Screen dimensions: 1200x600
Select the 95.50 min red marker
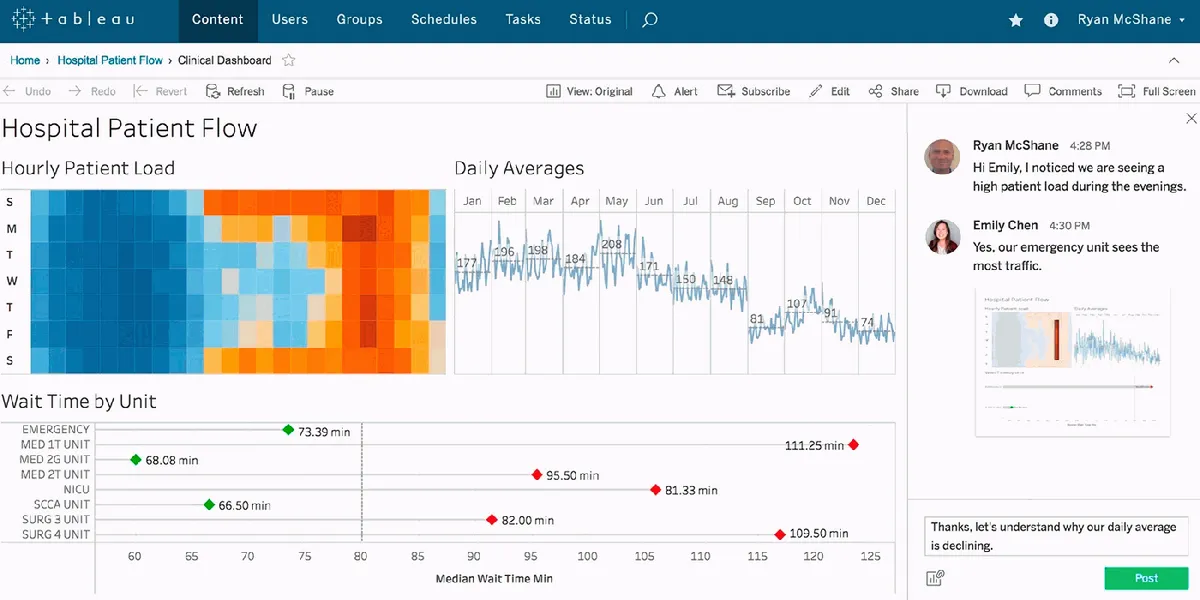tap(537, 475)
